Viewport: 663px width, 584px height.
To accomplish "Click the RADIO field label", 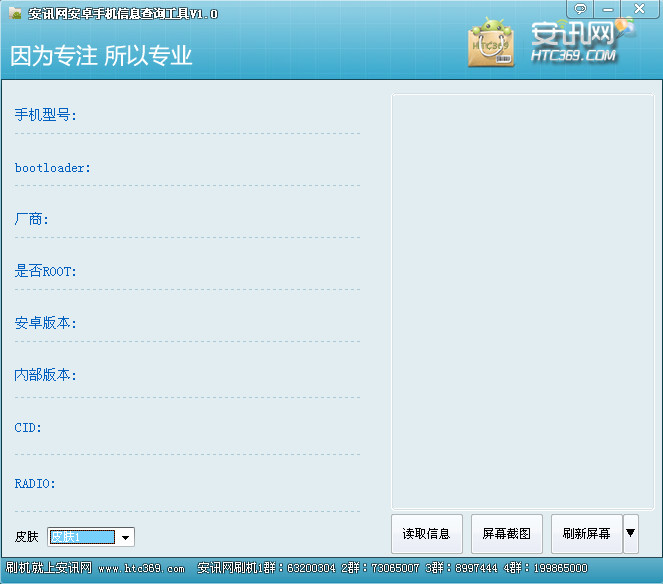I will point(35,483).
